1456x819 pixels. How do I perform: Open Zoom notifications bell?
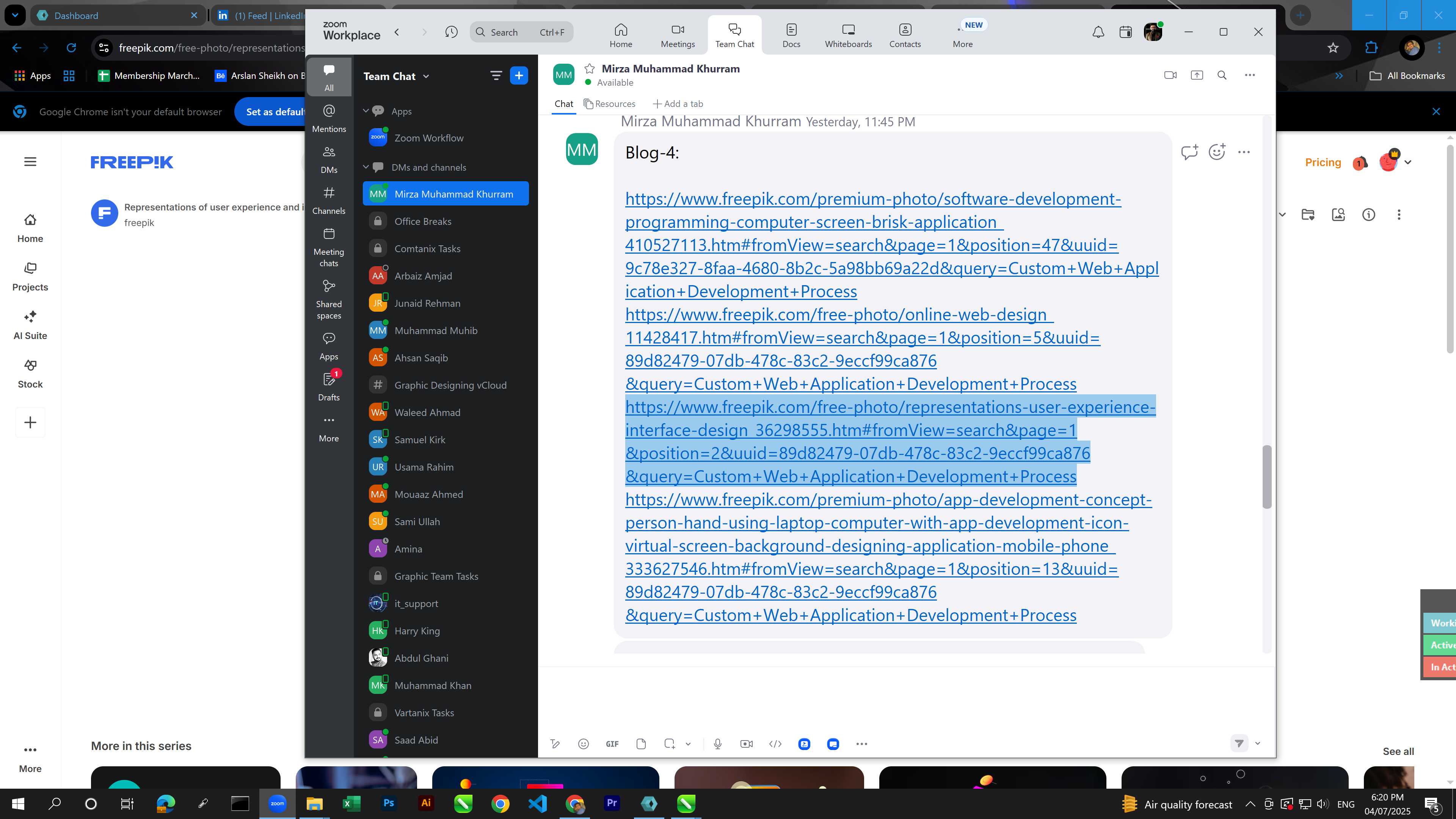(1098, 31)
